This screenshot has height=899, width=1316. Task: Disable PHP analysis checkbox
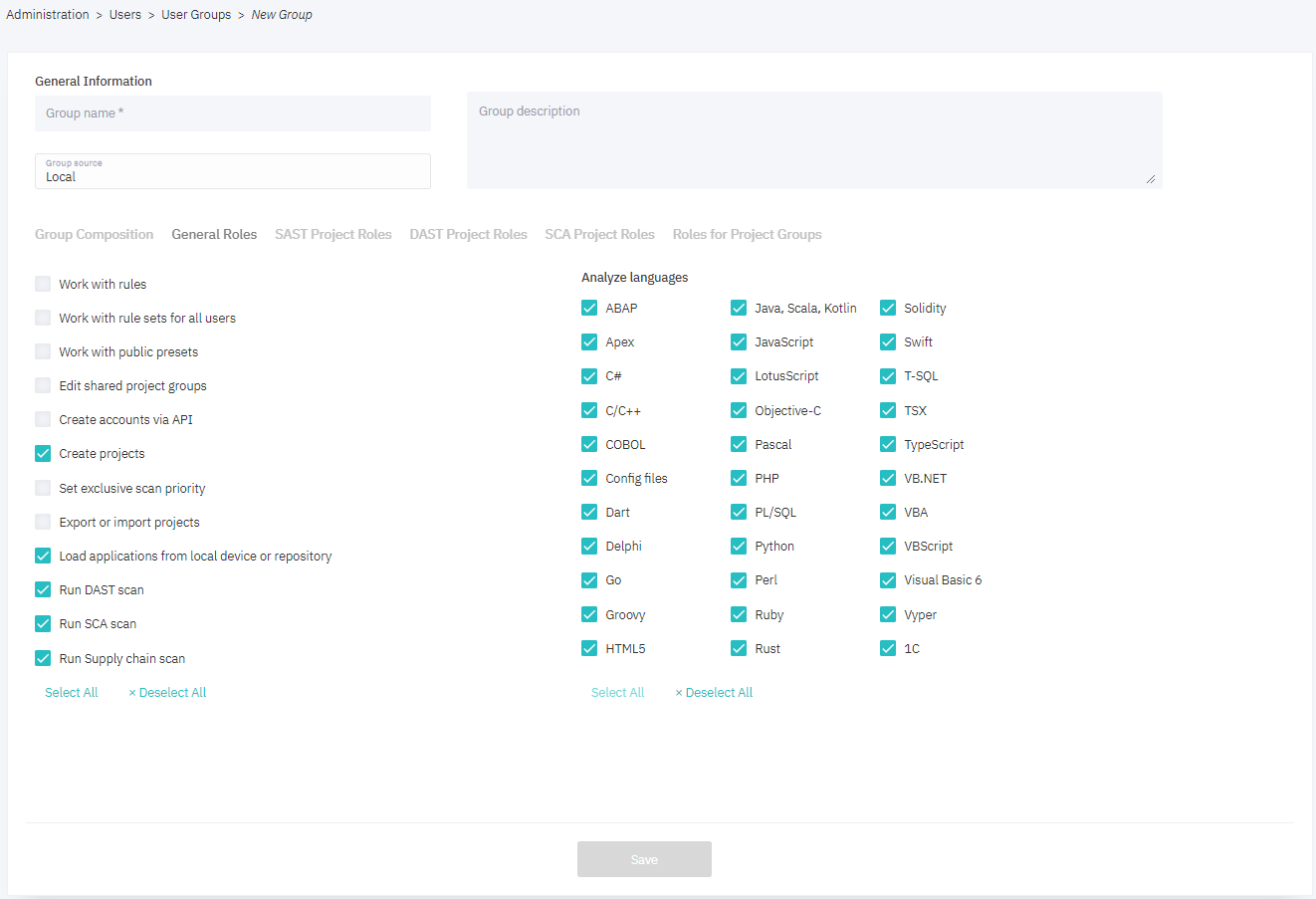pos(739,478)
